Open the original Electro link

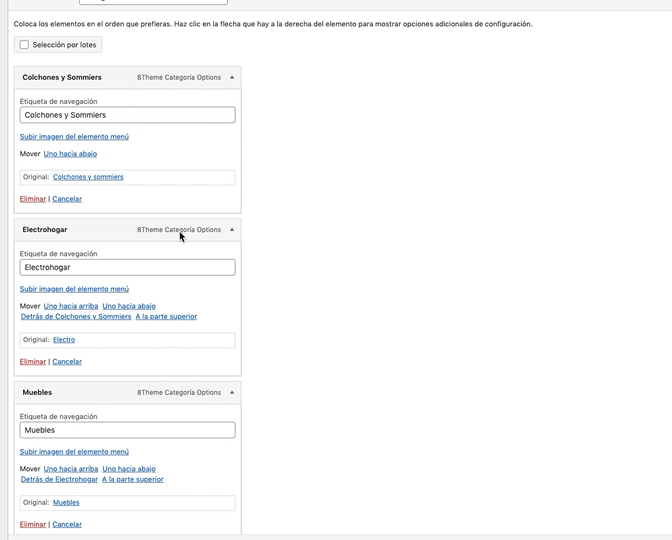(64, 340)
